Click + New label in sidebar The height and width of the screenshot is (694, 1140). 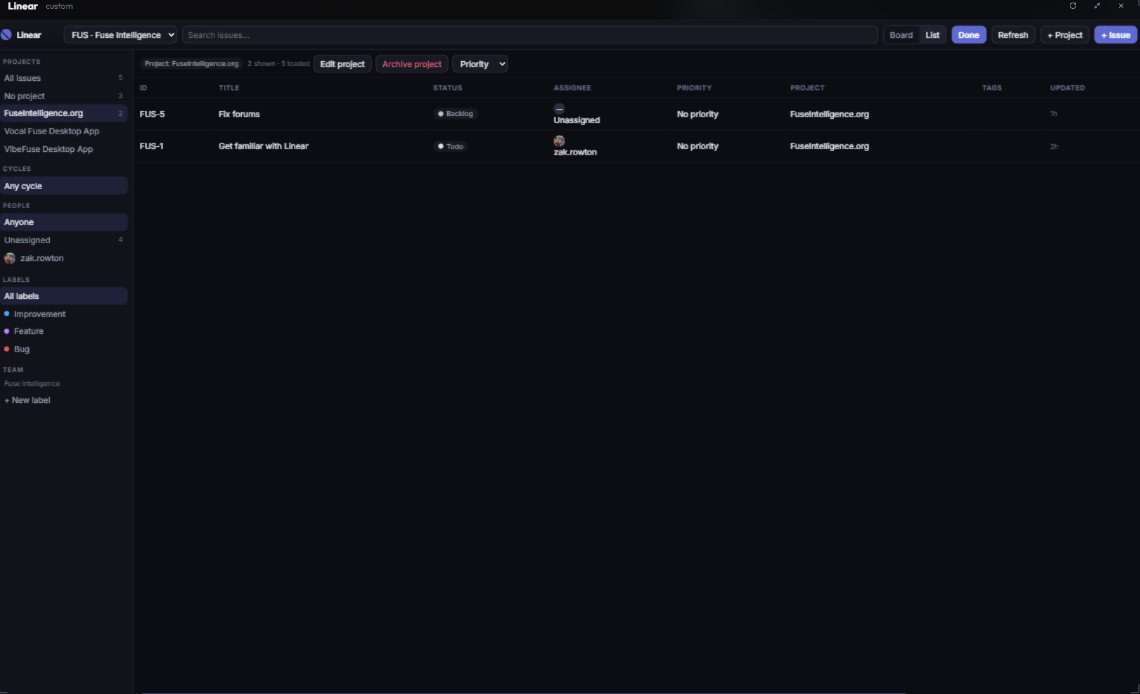28,400
